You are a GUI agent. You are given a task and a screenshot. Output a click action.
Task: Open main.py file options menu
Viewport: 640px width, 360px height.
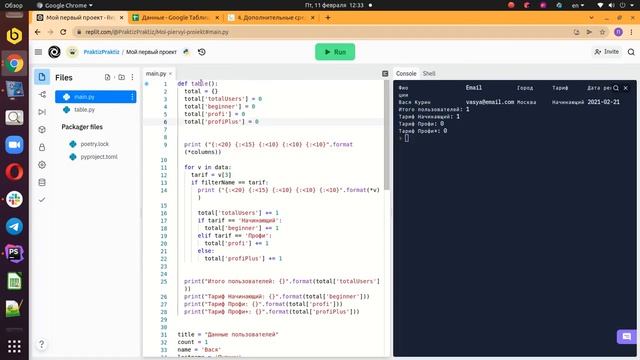coord(132,97)
